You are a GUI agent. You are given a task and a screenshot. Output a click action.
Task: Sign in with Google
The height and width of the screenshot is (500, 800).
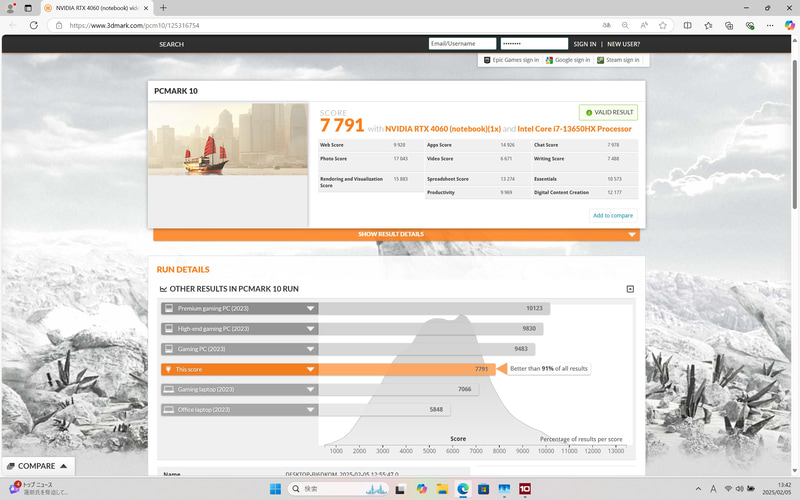point(568,60)
